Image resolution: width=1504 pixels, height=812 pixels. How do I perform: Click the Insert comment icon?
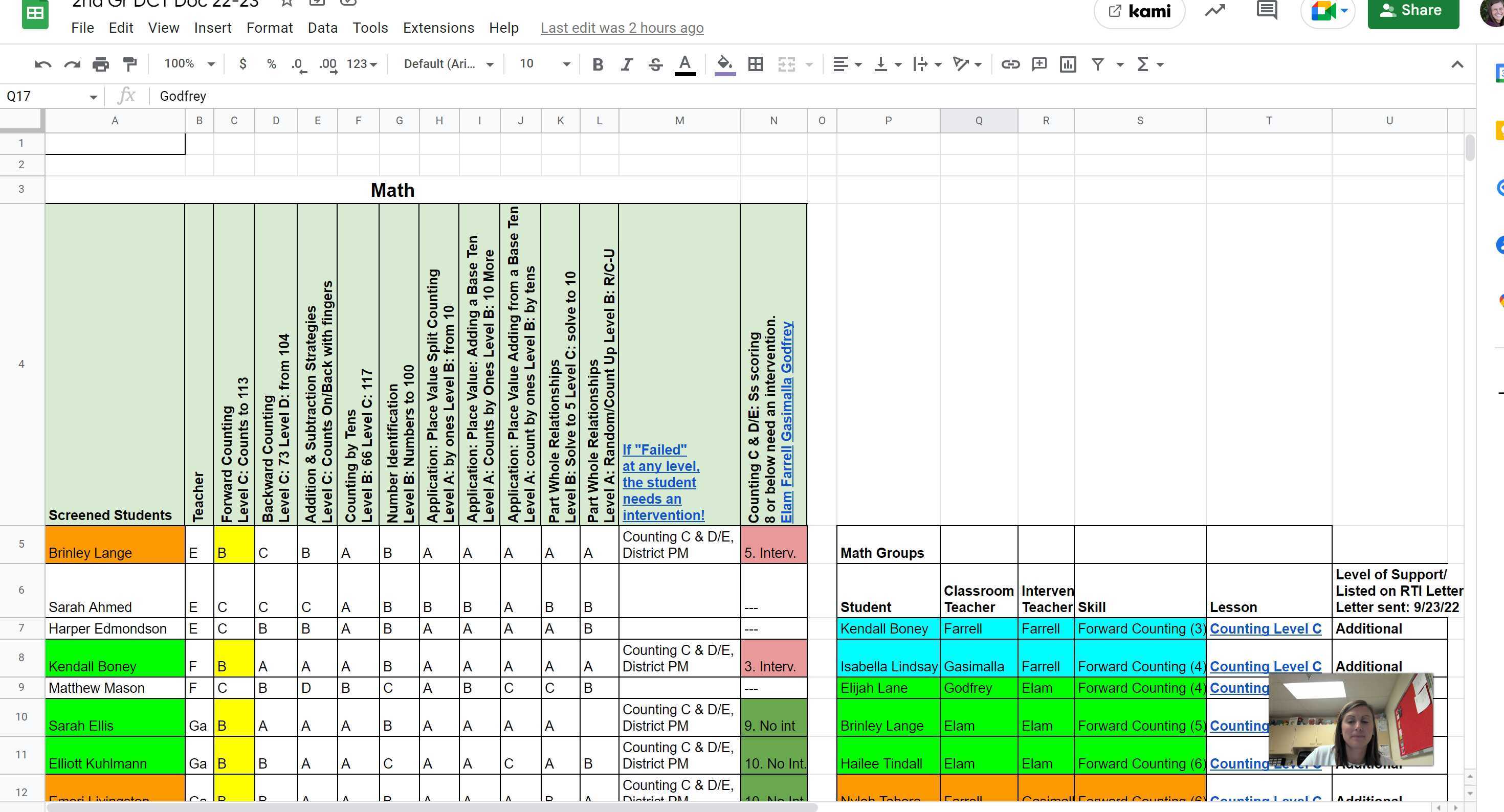point(1039,64)
